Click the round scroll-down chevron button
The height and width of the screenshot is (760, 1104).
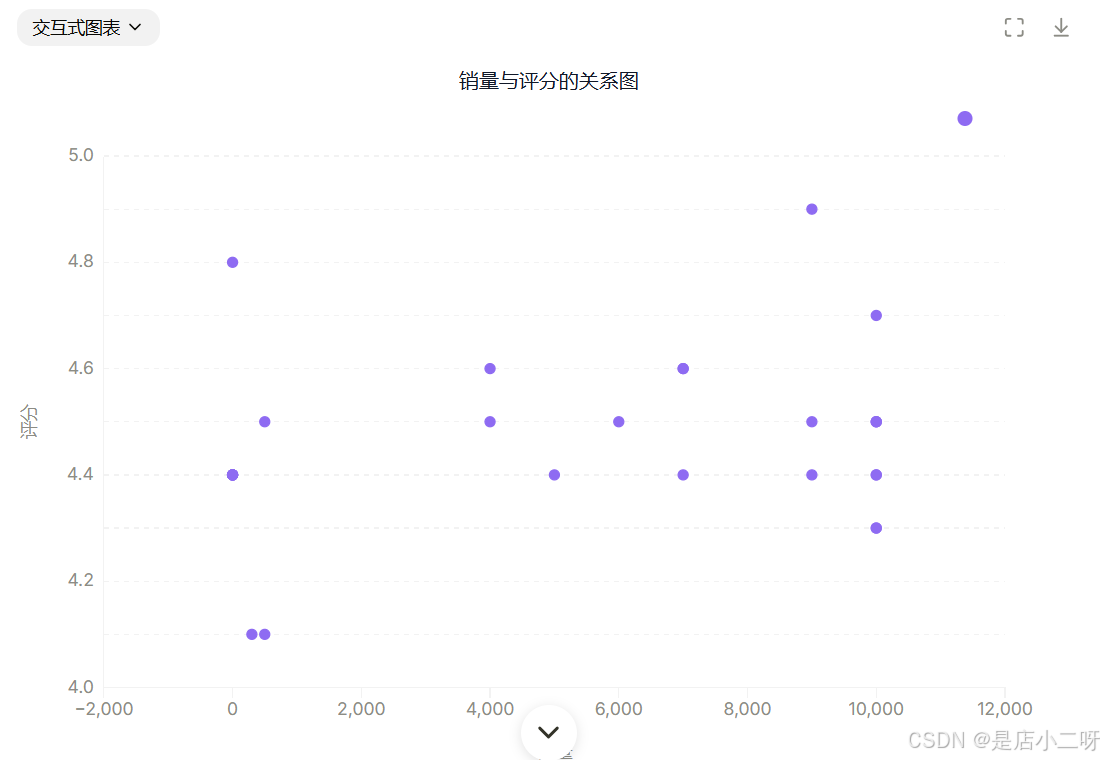click(x=548, y=732)
